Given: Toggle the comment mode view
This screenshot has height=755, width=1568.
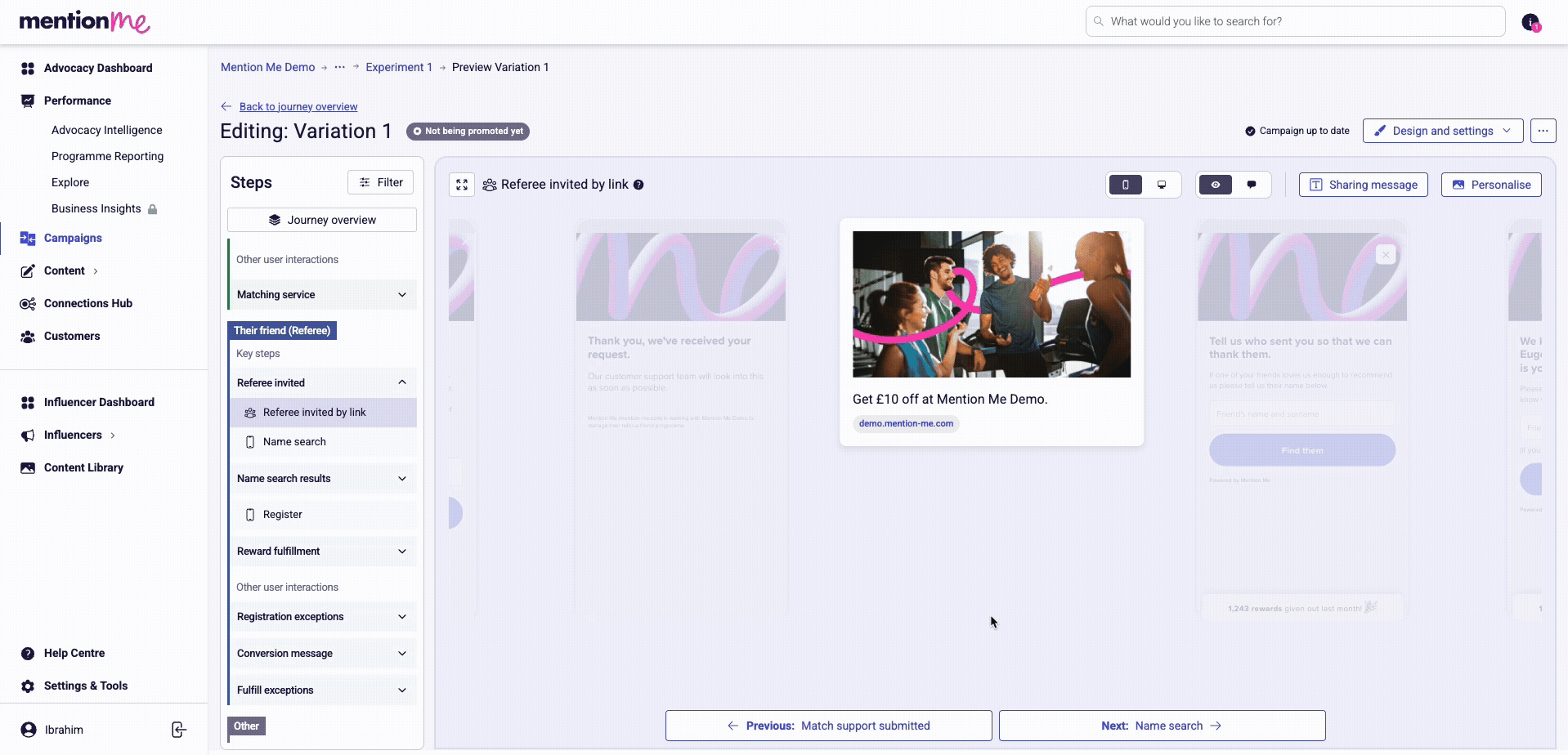Looking at the screenshot, I should [x=1252, y=185].
